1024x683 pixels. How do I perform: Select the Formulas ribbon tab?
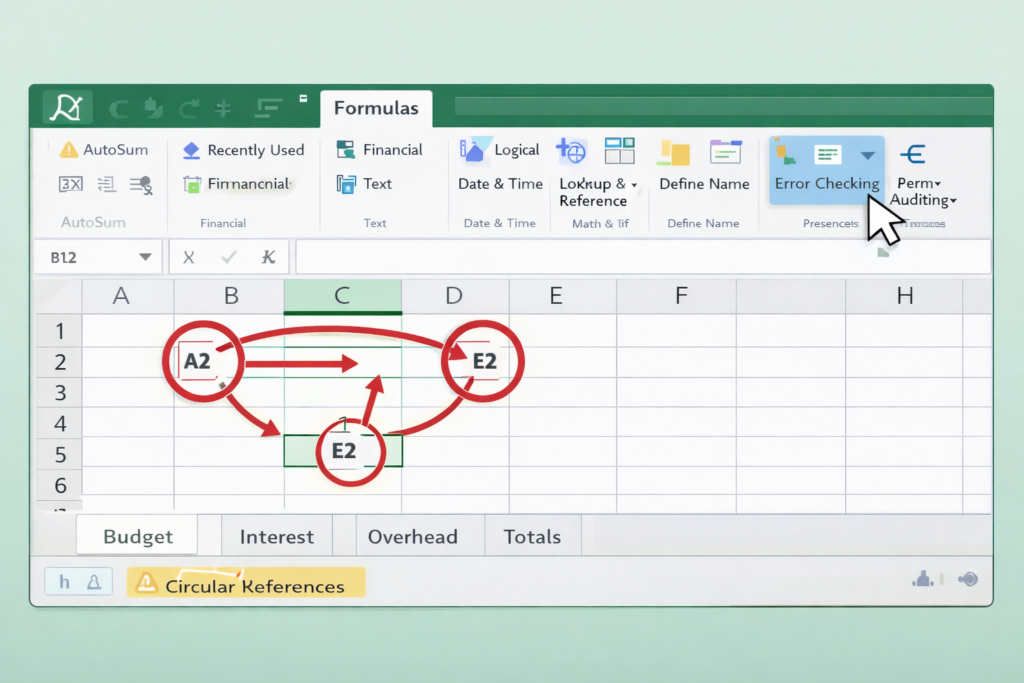[376, 108]
